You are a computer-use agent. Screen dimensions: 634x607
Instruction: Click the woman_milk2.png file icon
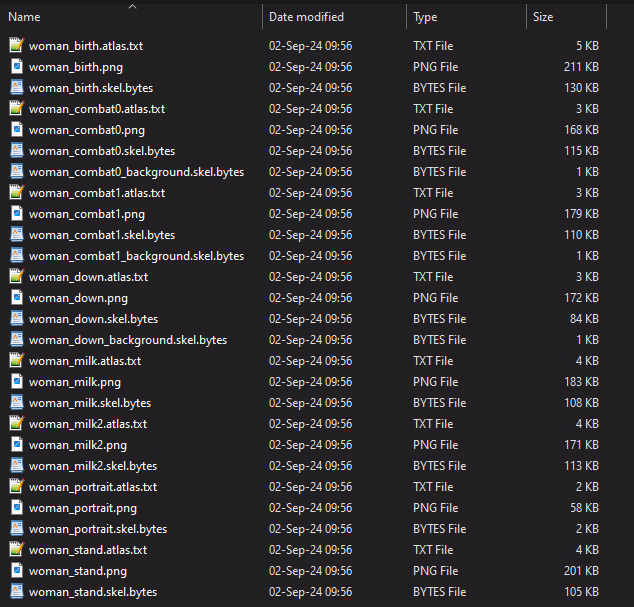[16, 445]
